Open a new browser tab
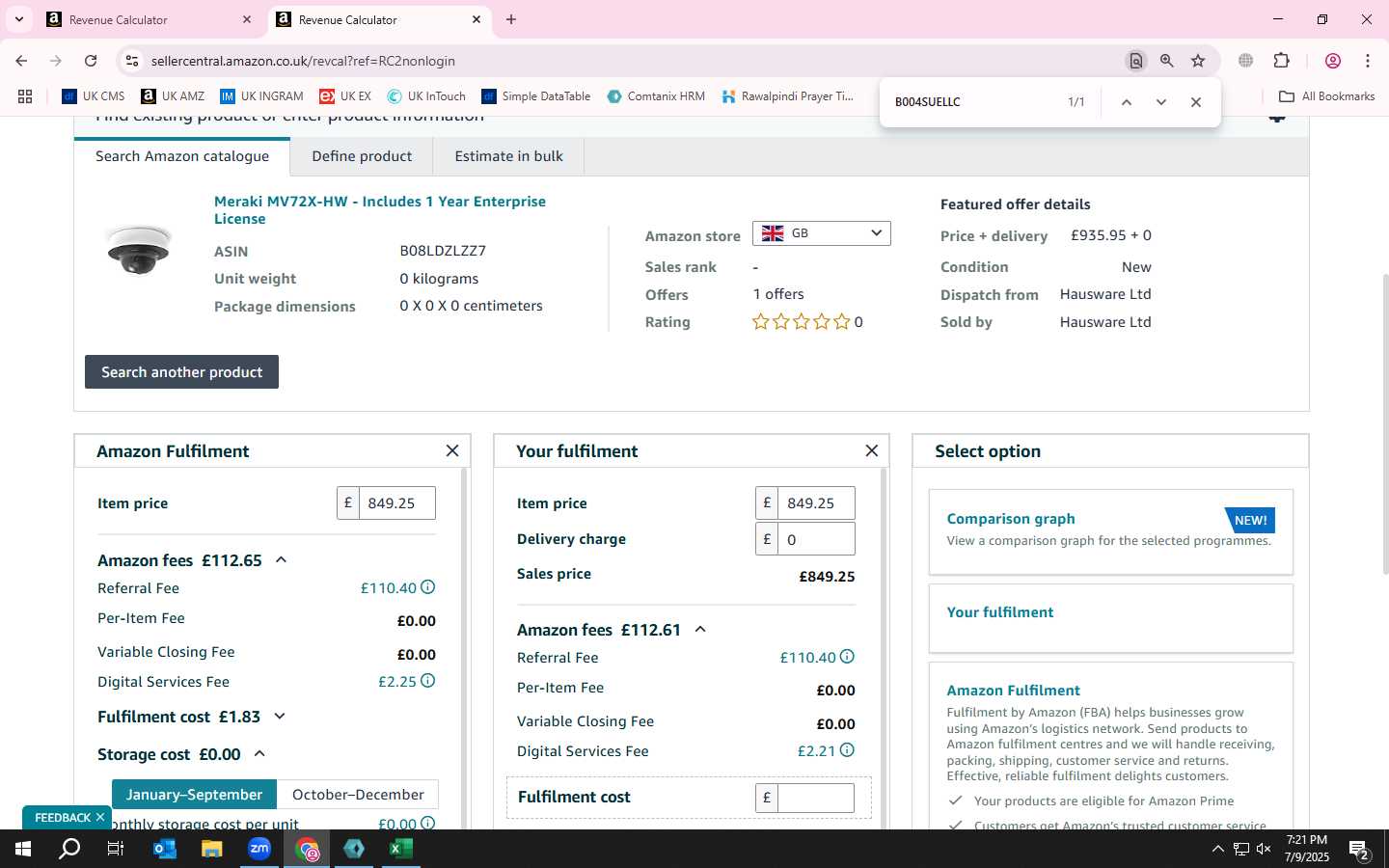This screenshot has width=1389, height=868. (511, 19)
